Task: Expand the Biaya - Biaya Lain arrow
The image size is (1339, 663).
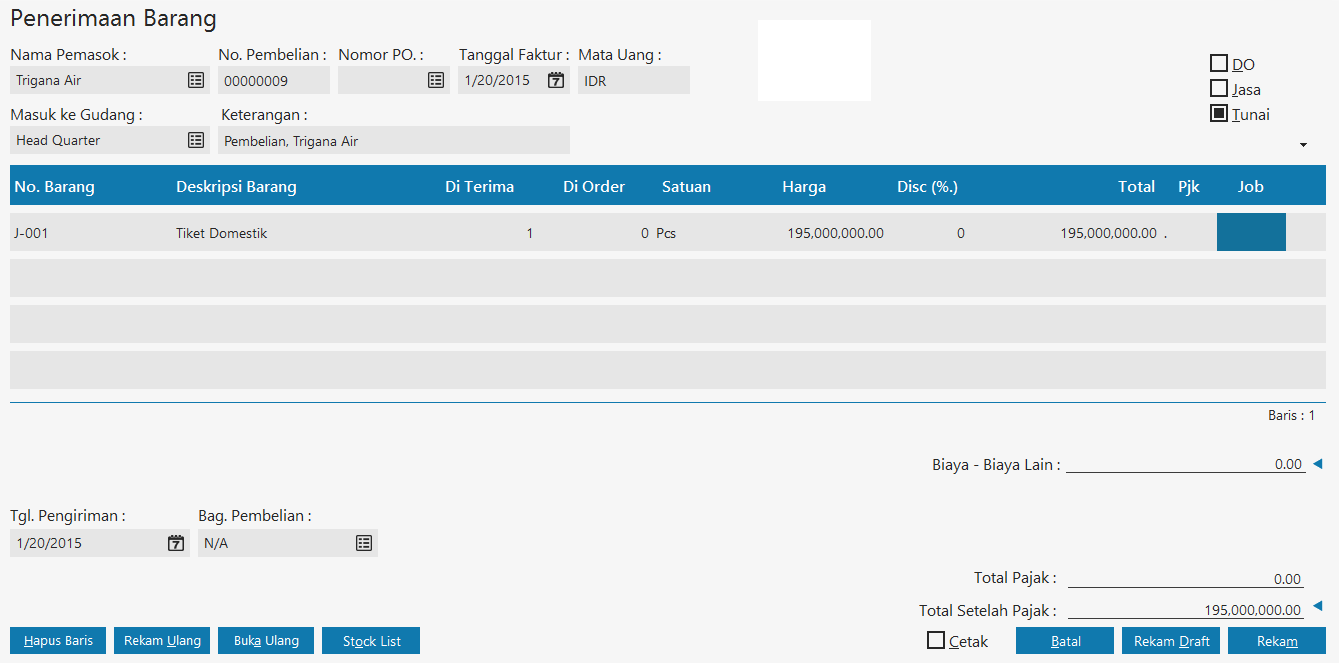Action: [1317, 463]
